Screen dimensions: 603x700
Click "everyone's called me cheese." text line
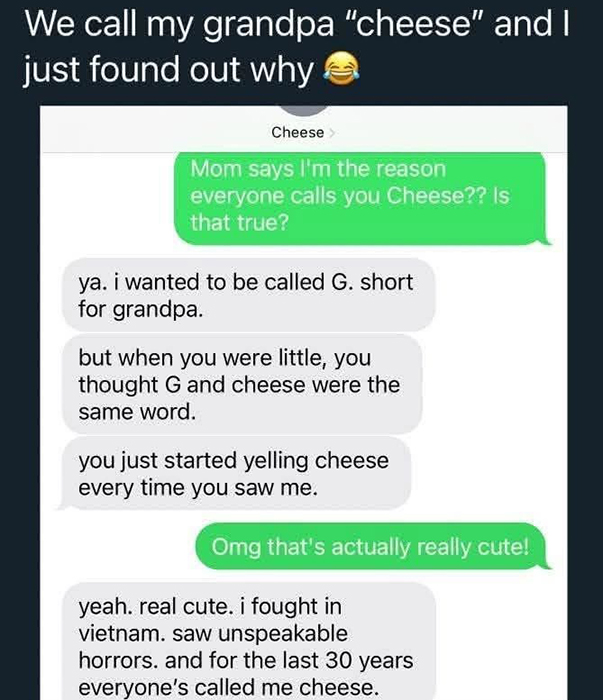pyautogui.click(x=228, y=687)
